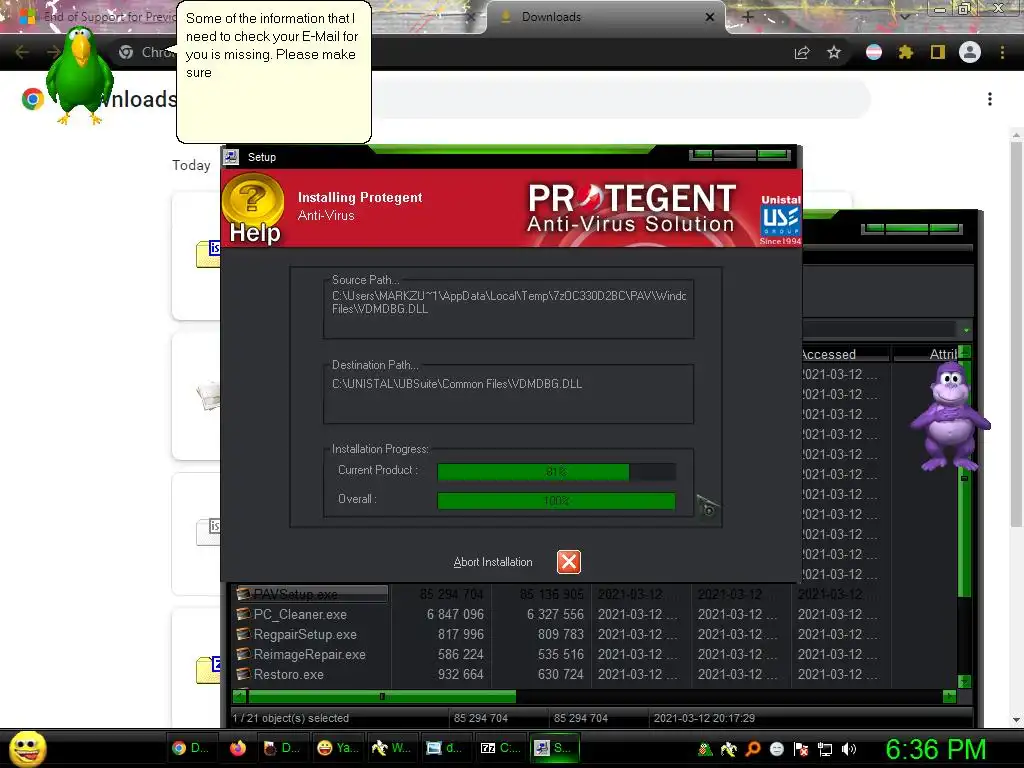This screenshot has width=1024, height=768.
Task: Click the browser back arrow
Action: pyautogui.click(x=22, y=52)
